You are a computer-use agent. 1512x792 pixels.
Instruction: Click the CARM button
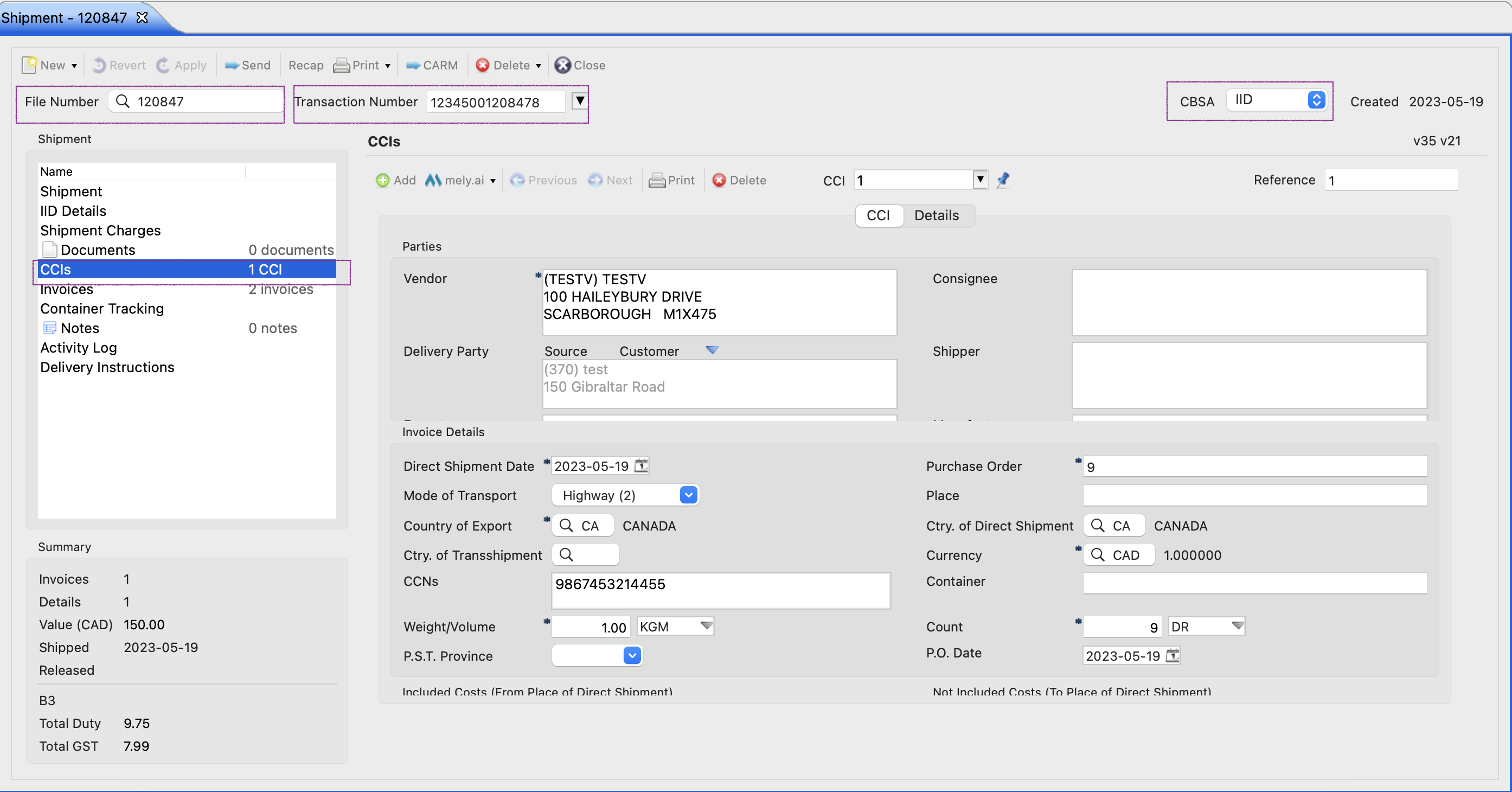[431, 65]
